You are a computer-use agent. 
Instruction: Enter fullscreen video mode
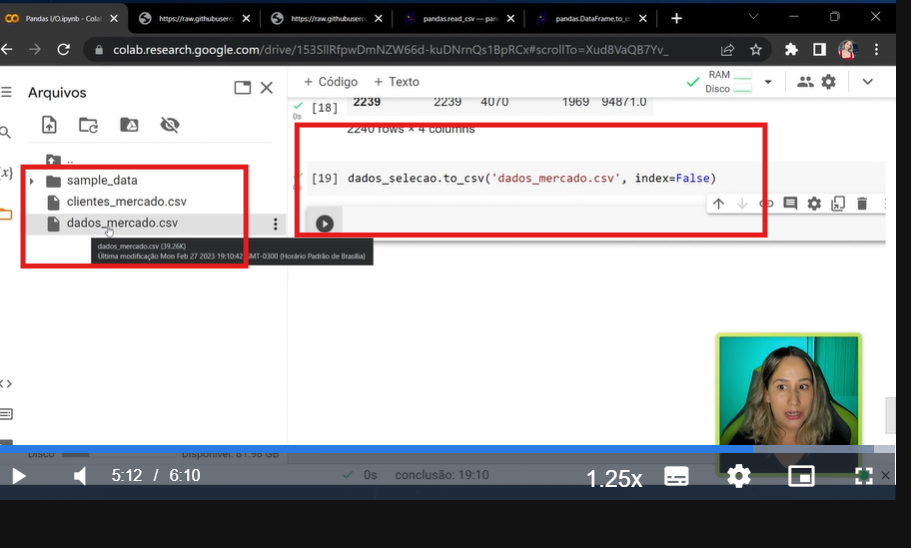click(864, 476)
